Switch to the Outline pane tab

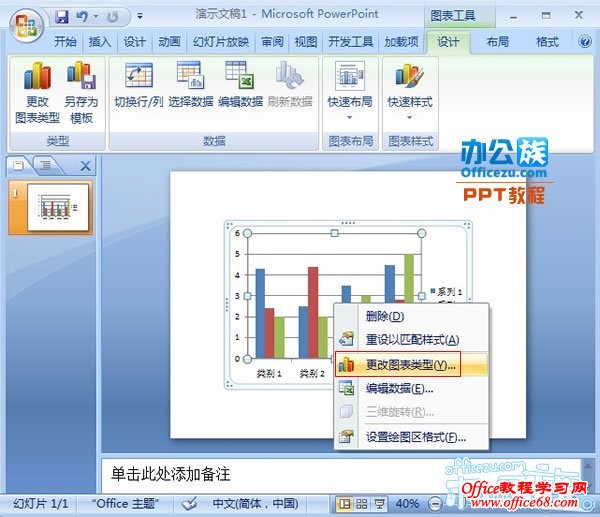pos(46,165)
